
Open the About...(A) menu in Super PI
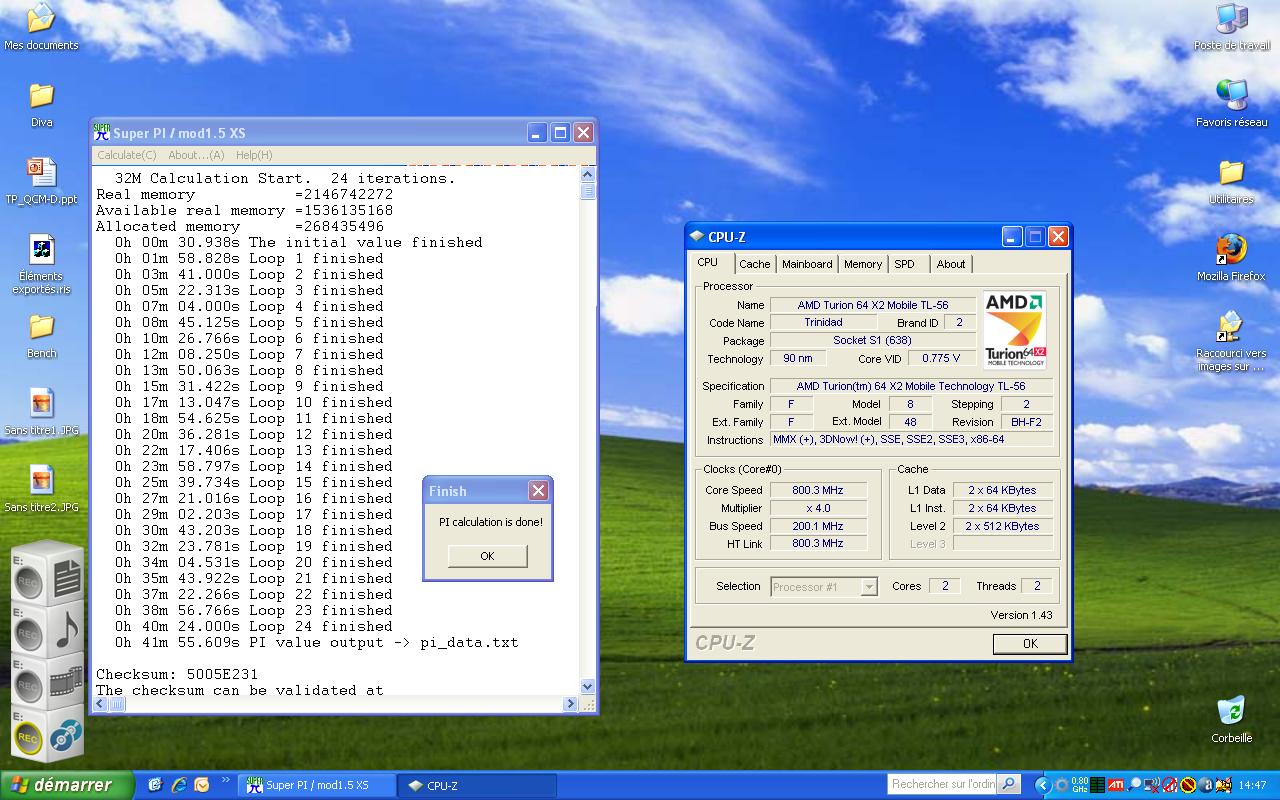click(196, 155)
